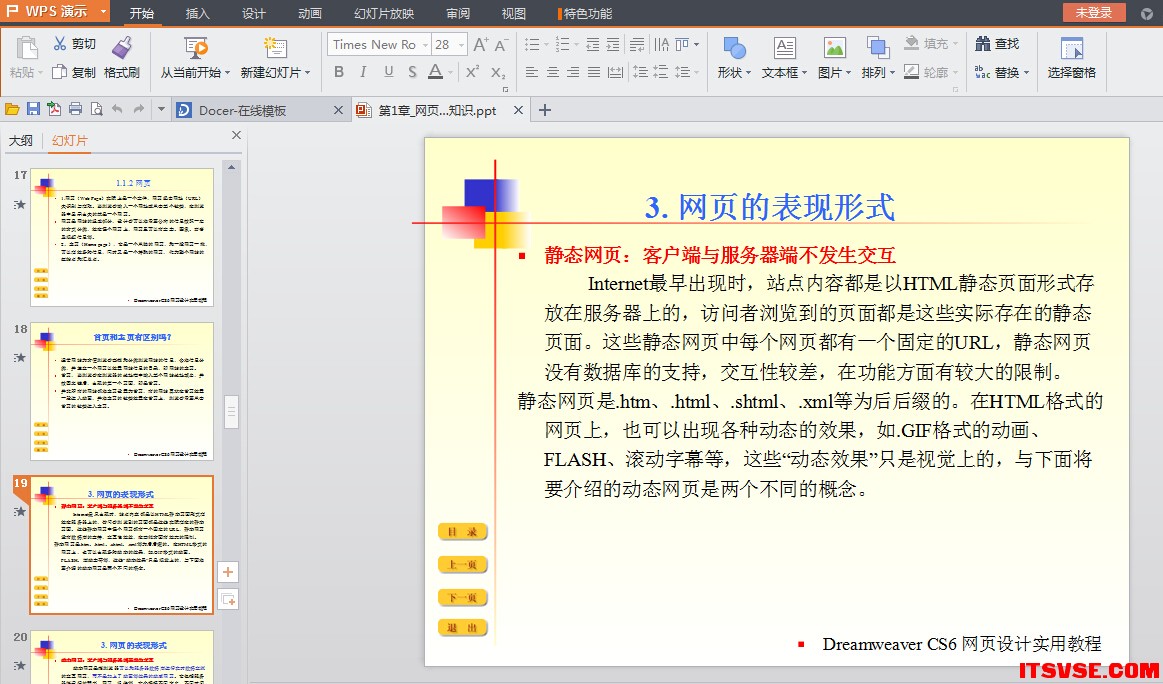This screenshot has height=684, width=1163.
Task: Open Print Preview magnifier icon
Action: coord(96,110)
